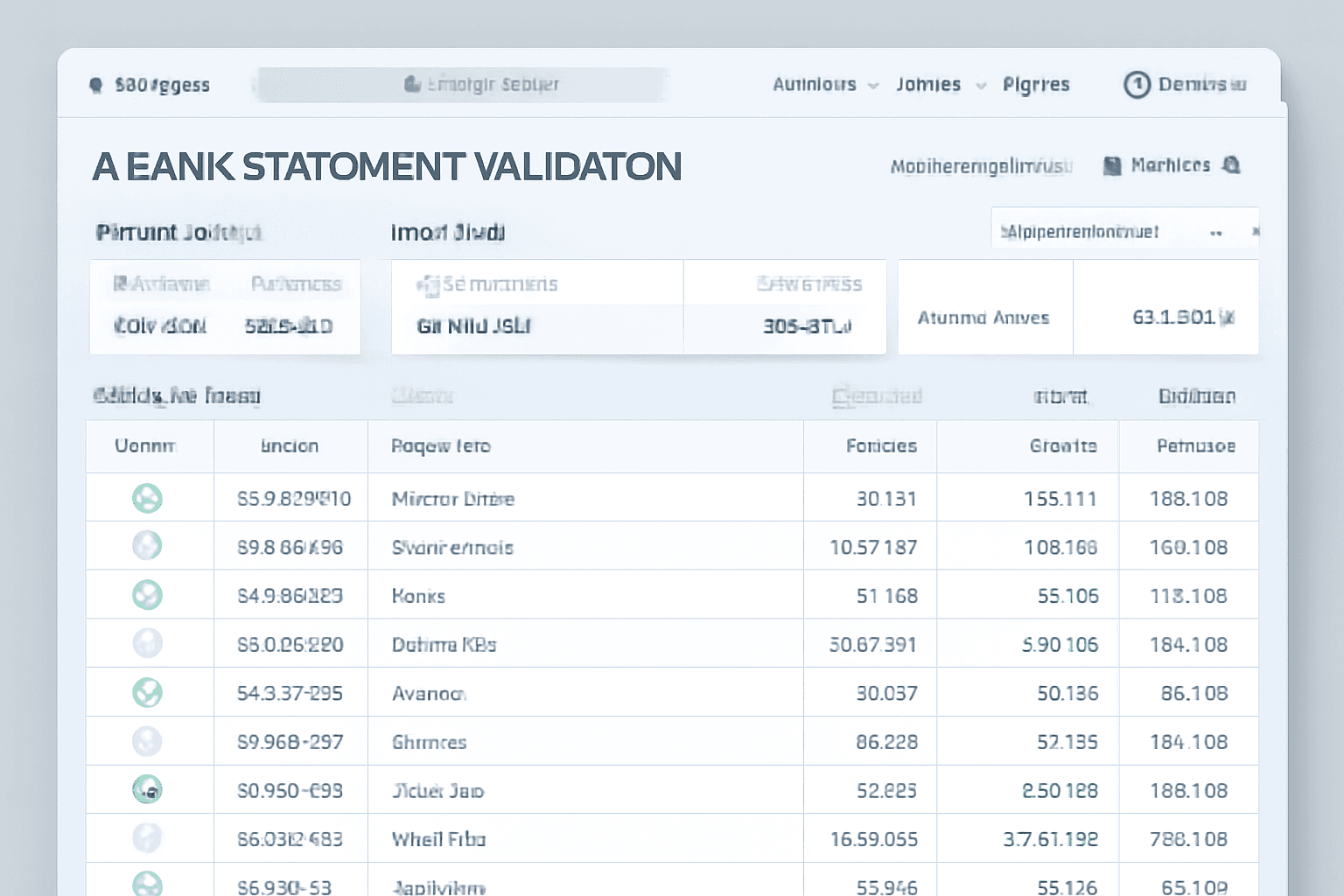Expand the chevron next to Jomıes

pyautogui.click(x=981, y=86)
